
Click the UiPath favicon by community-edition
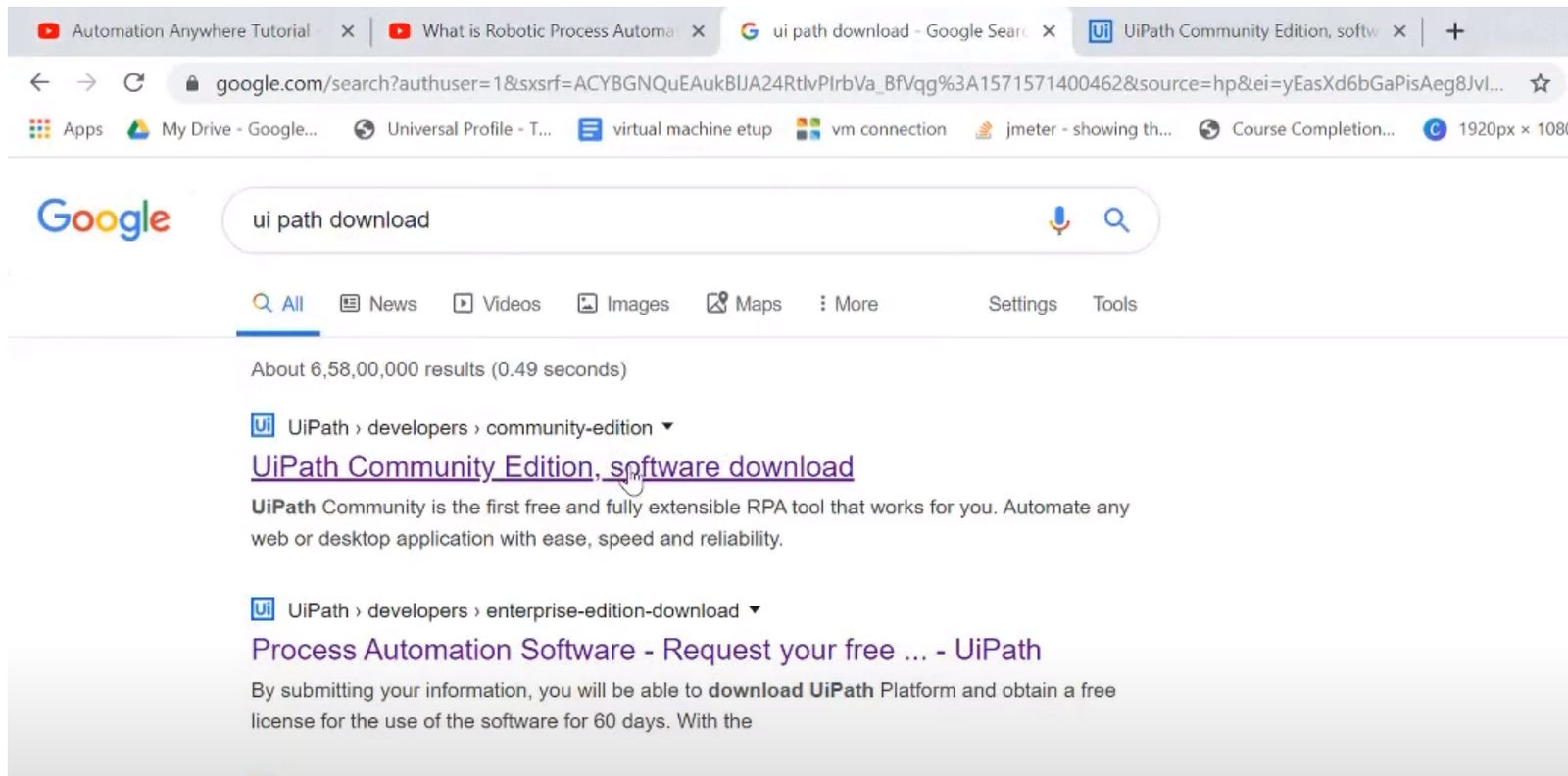[263, 426]
